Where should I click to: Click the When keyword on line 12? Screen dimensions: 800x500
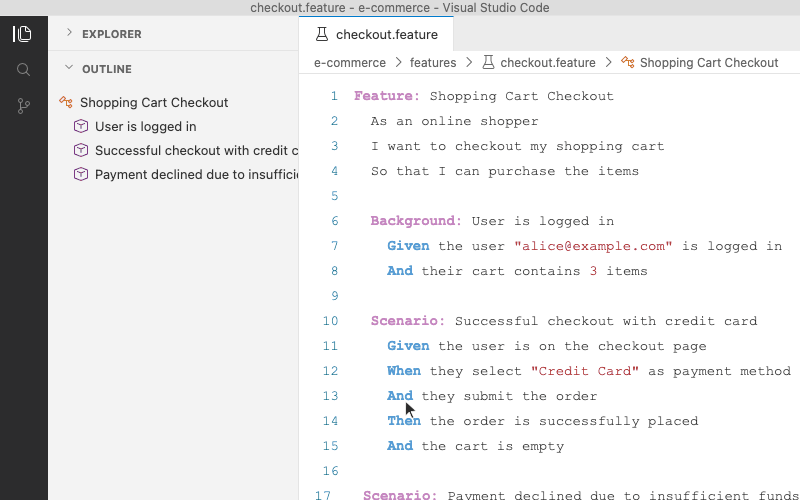404,371
